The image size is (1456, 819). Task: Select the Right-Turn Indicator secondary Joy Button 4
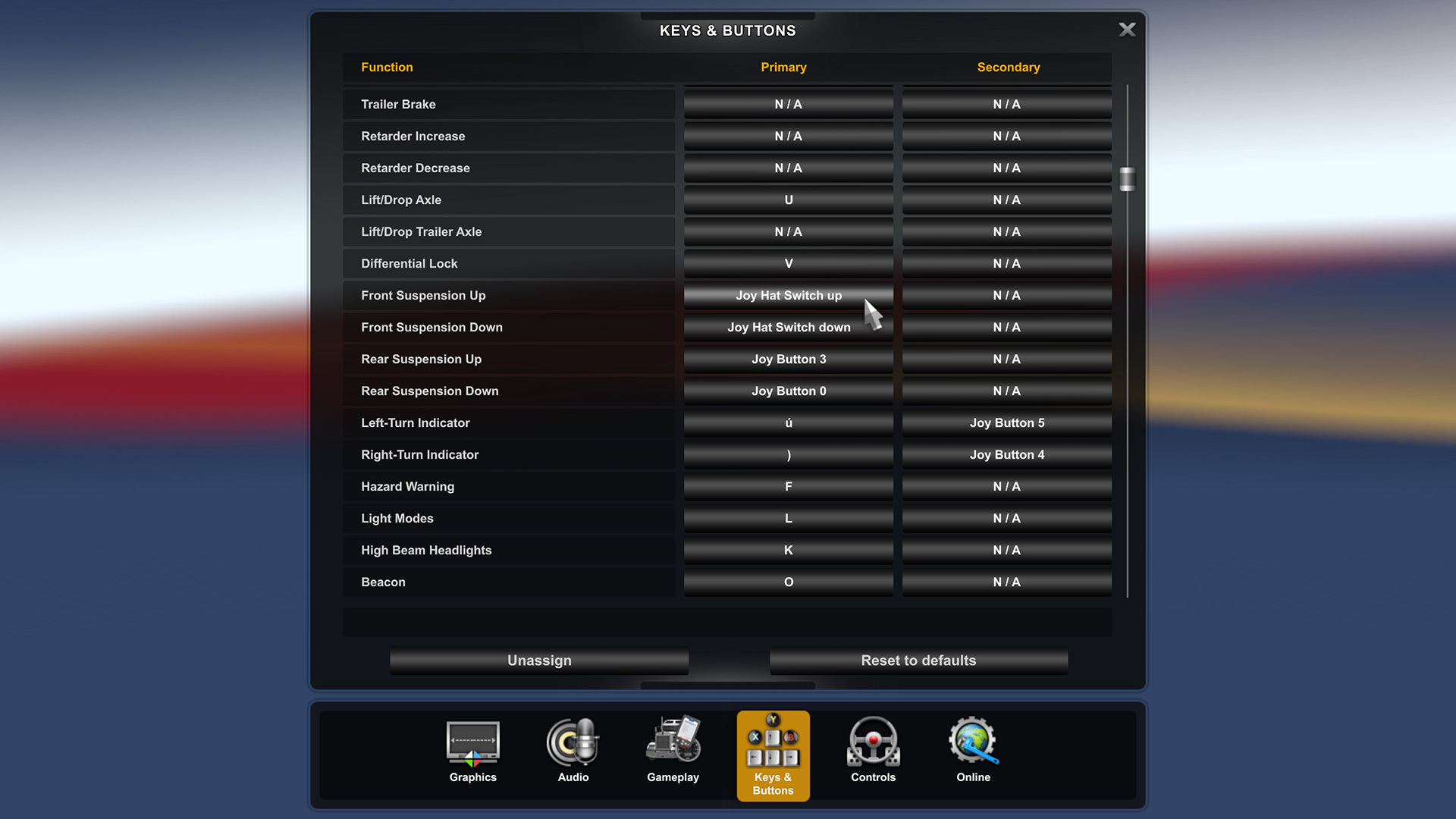point(1007,454)
